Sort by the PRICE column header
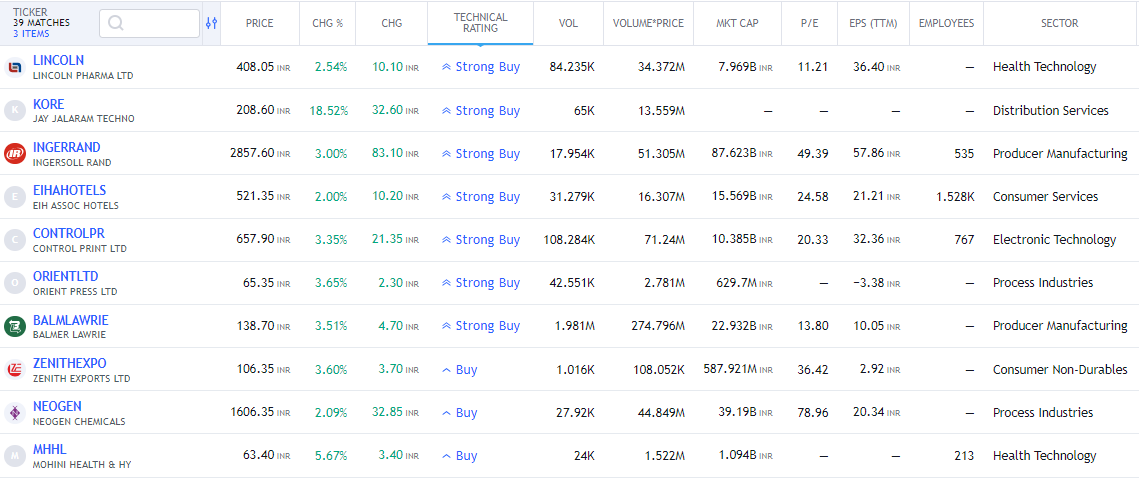1139x482 pixels. 259,23
